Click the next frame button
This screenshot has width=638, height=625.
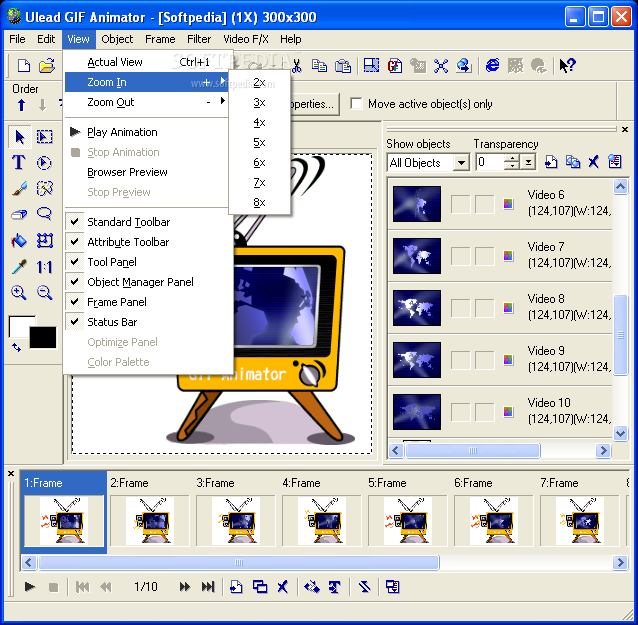tap(184, 587)
